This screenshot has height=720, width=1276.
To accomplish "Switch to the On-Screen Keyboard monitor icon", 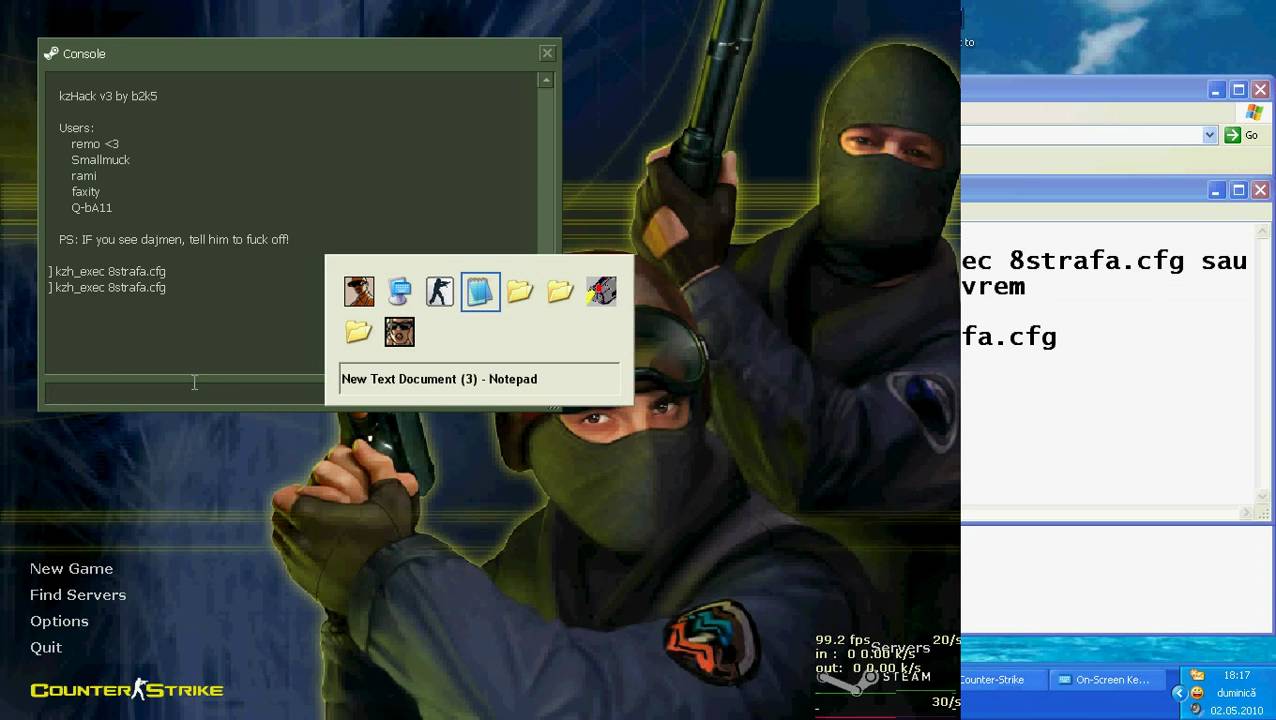I will coord(399,291).
